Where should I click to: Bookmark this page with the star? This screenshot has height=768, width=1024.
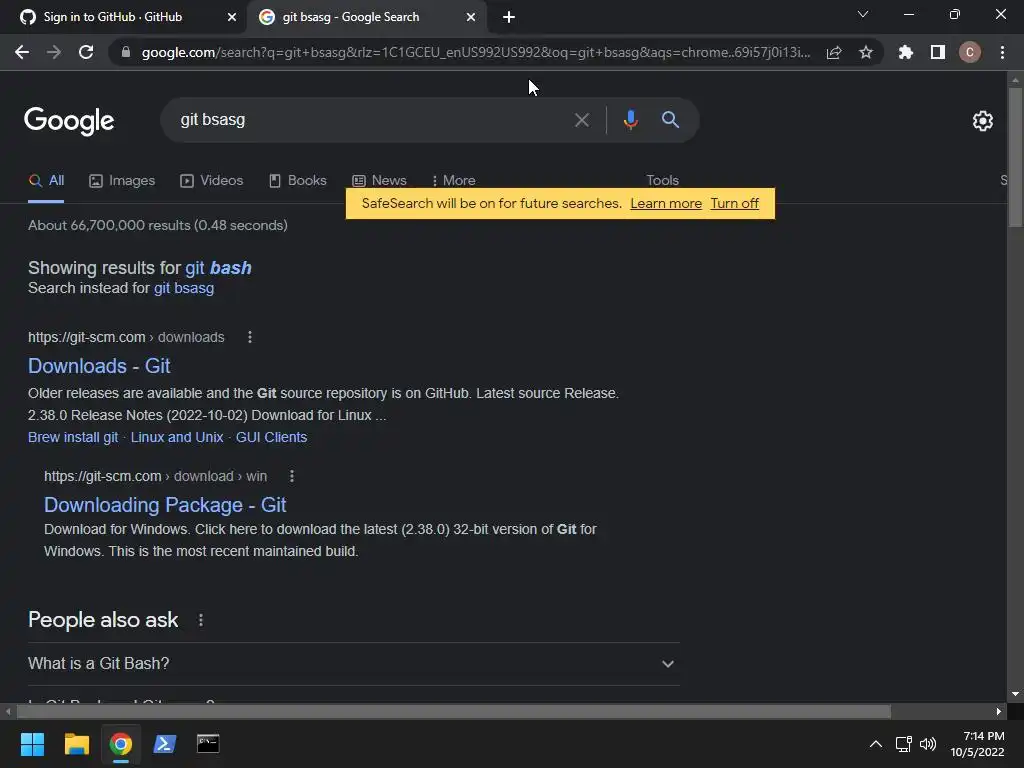[x=866, y=52]
